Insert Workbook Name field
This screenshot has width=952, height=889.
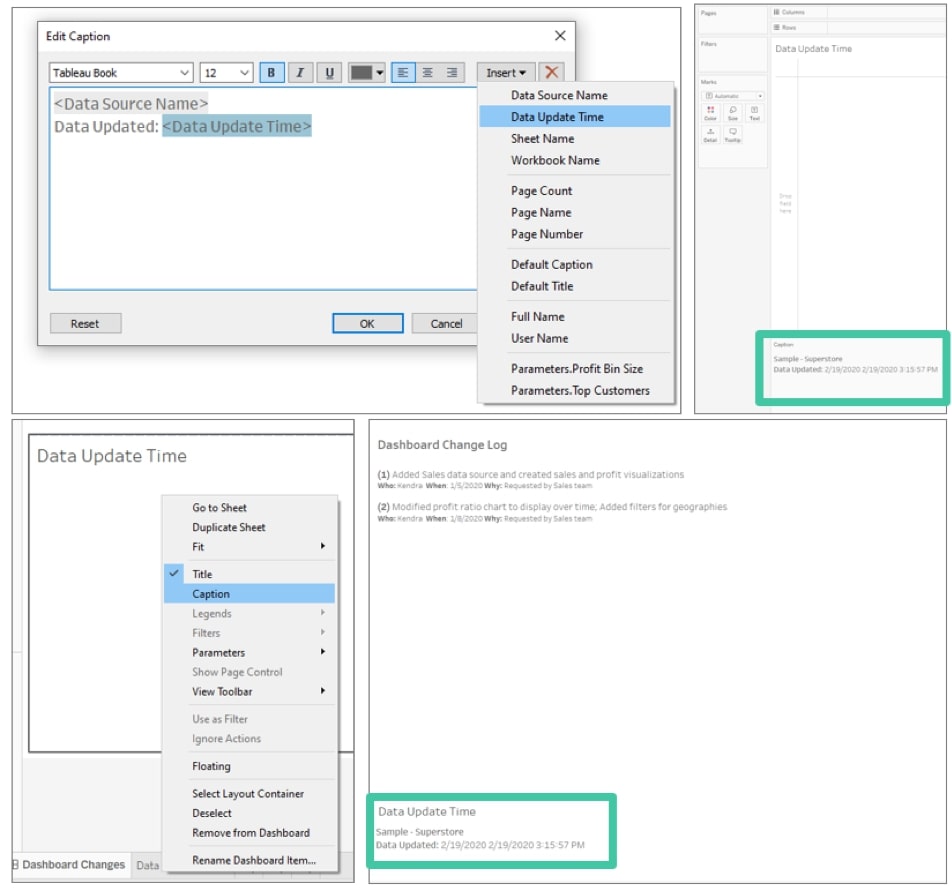575,160
